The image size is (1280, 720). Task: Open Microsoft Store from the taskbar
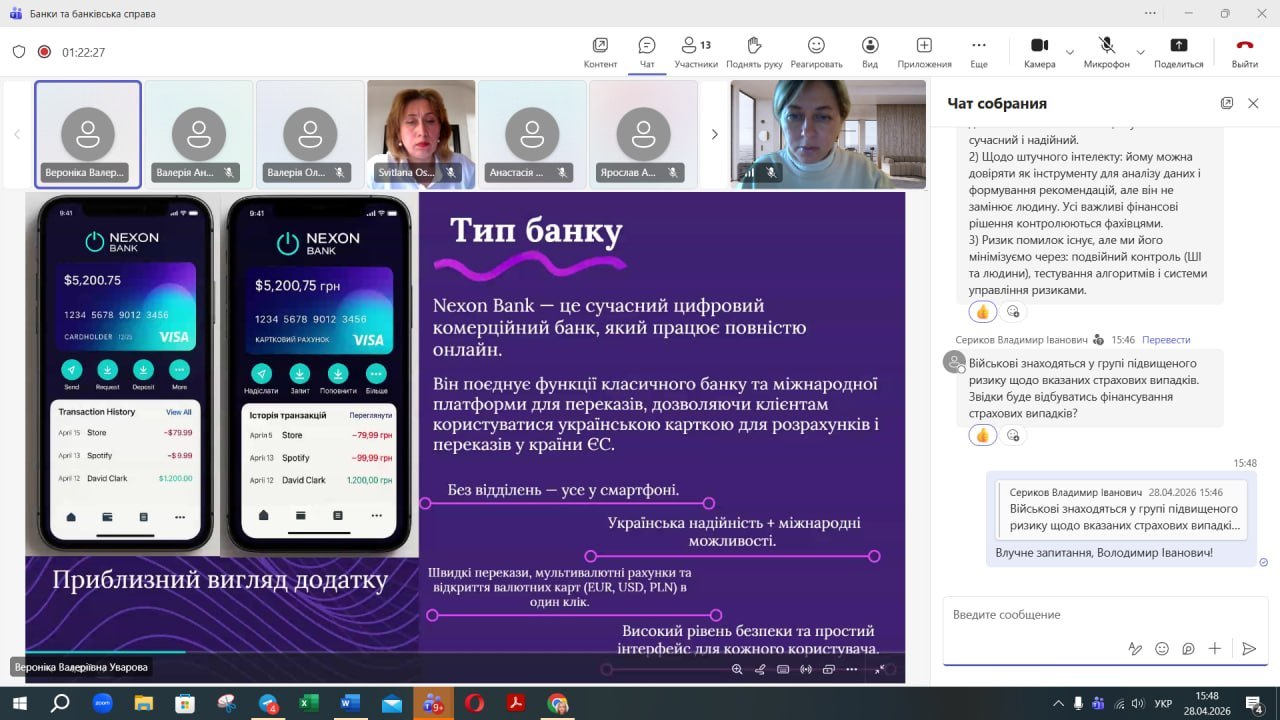[184, 703]
